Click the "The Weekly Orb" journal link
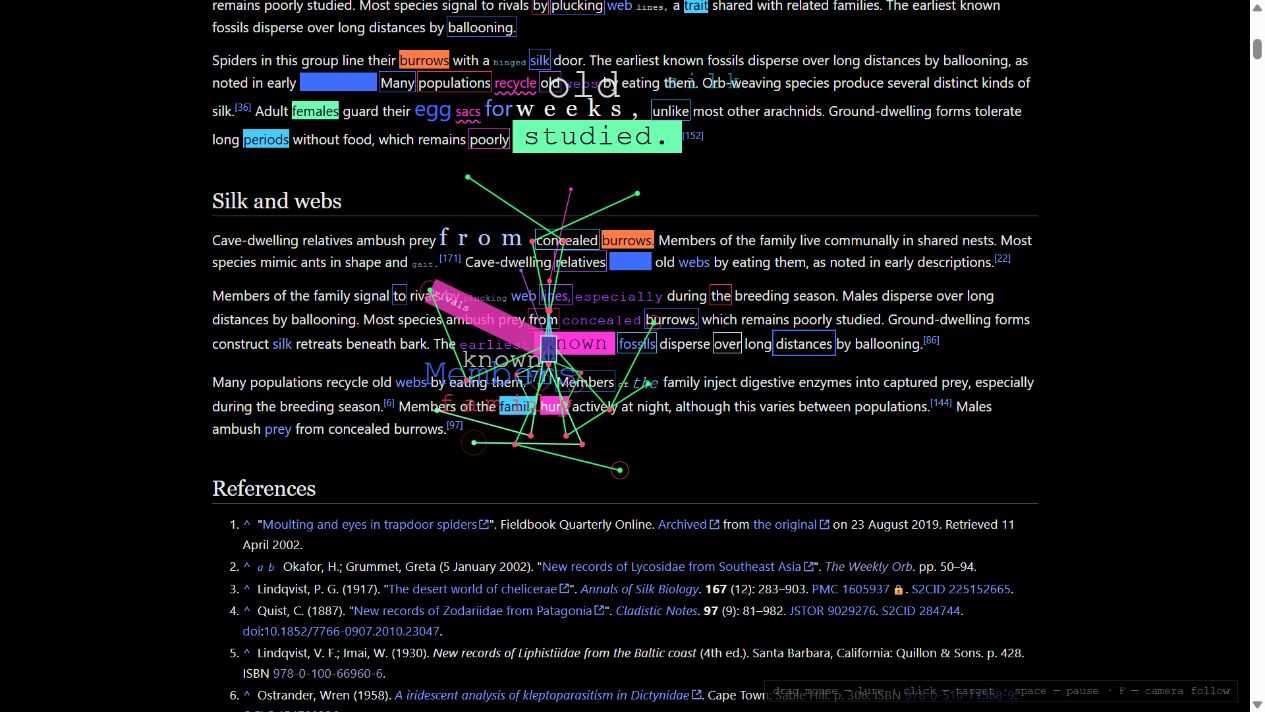 pos(868,567)
